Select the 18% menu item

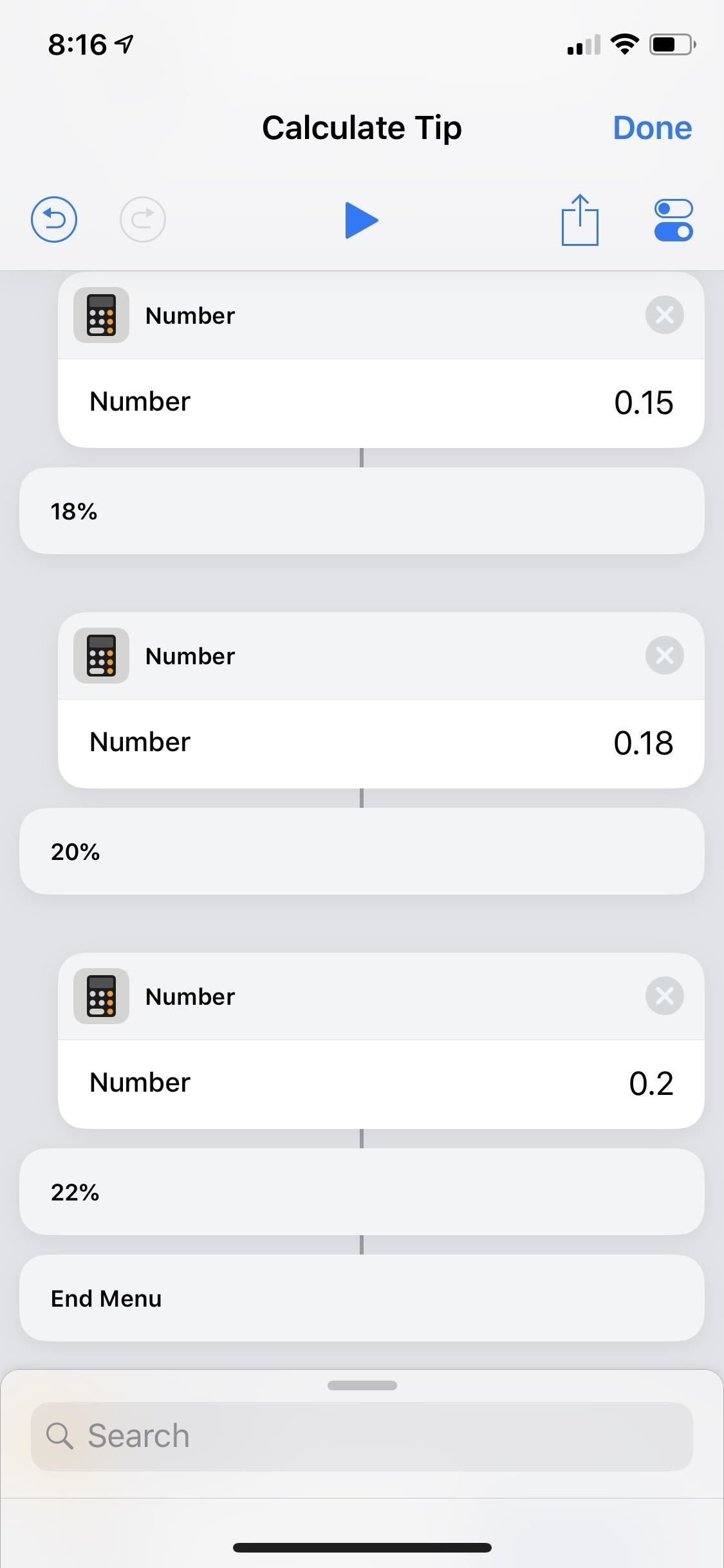pyautogui.click(x=362, y=511)
